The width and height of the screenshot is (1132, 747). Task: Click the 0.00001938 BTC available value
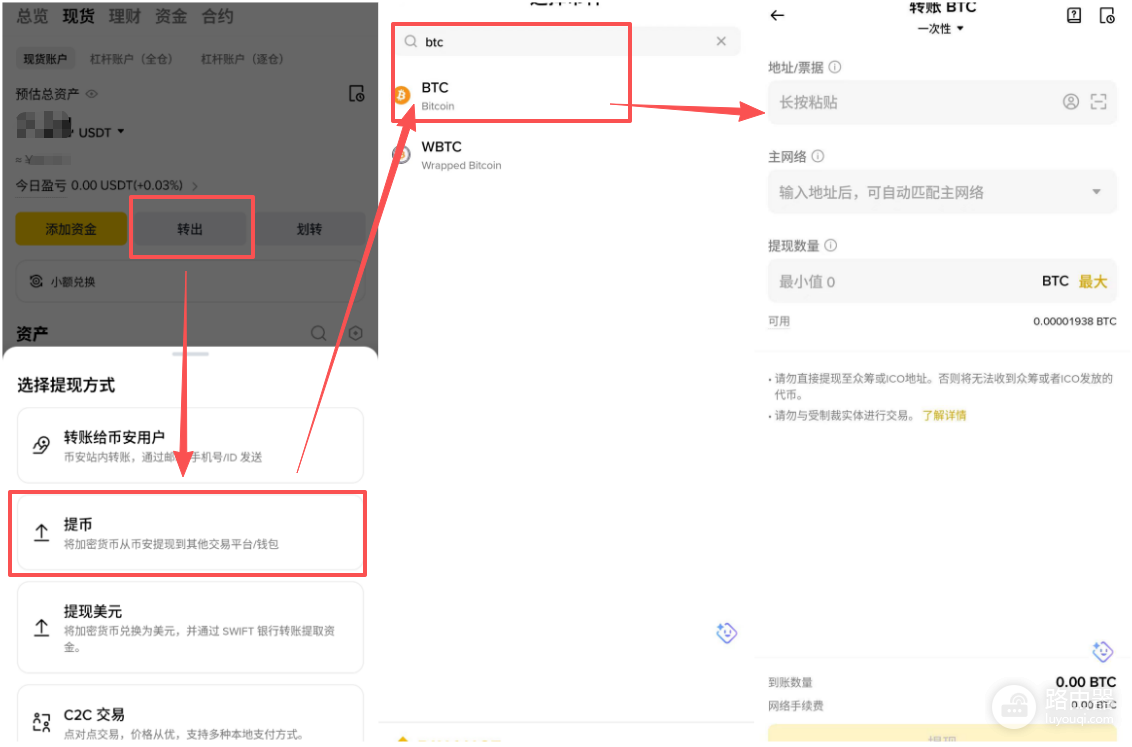point(1074,321)
